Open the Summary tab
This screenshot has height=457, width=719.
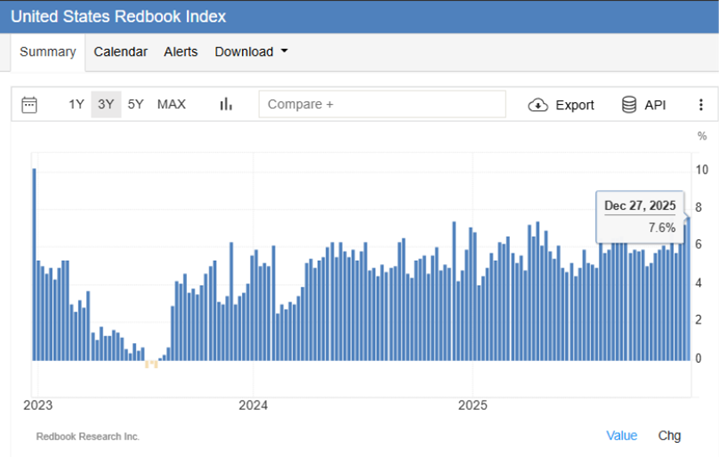tap(48, 52)
